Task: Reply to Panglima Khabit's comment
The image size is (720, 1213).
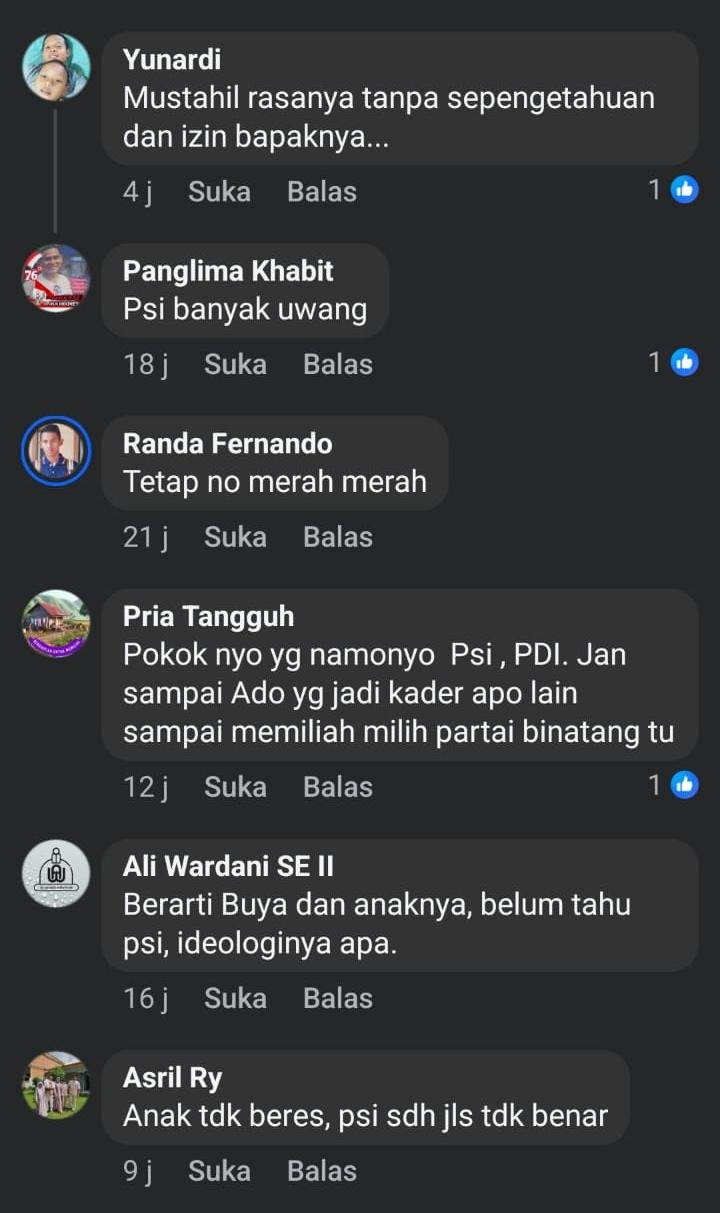Action: 338,364
